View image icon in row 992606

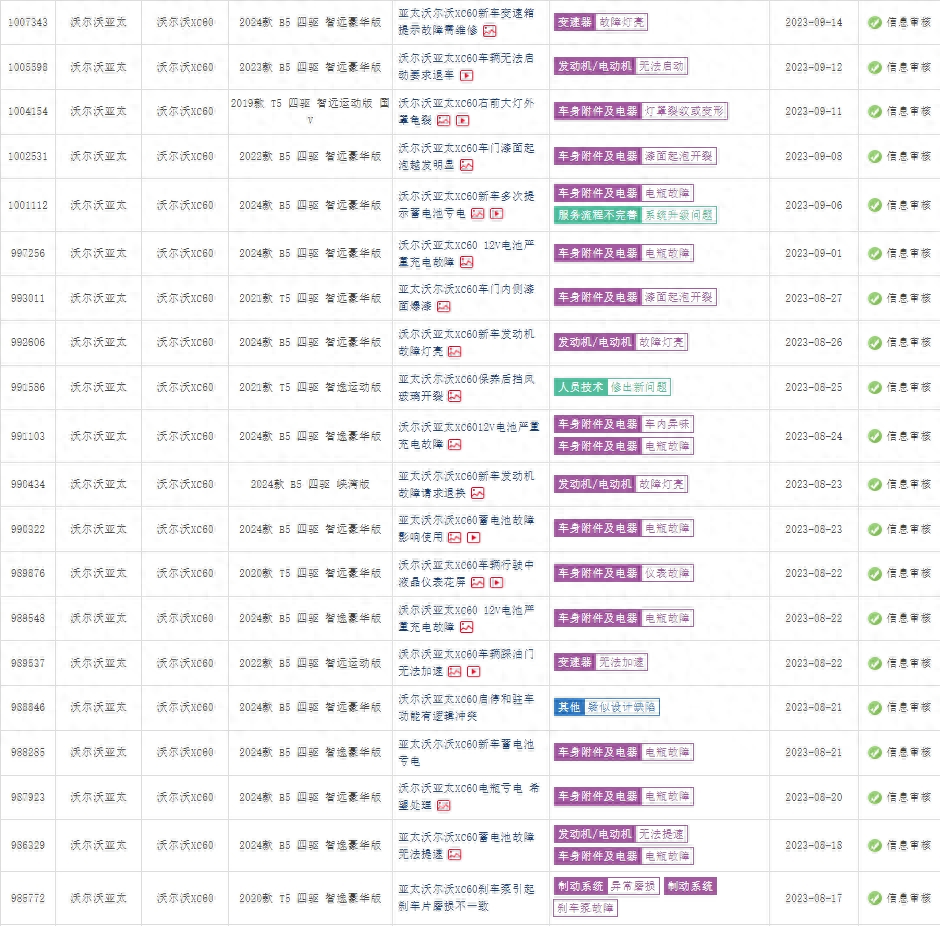(x=455, y=352)
